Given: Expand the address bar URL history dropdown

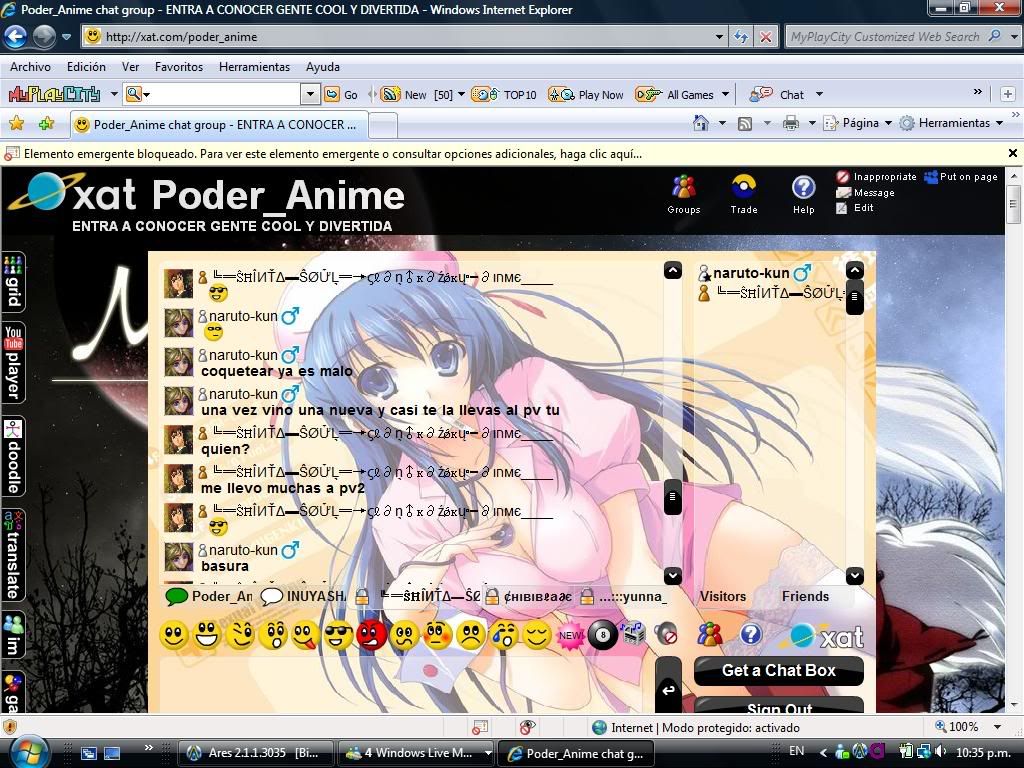Looking at the screenshot, I should pos(720,37).
